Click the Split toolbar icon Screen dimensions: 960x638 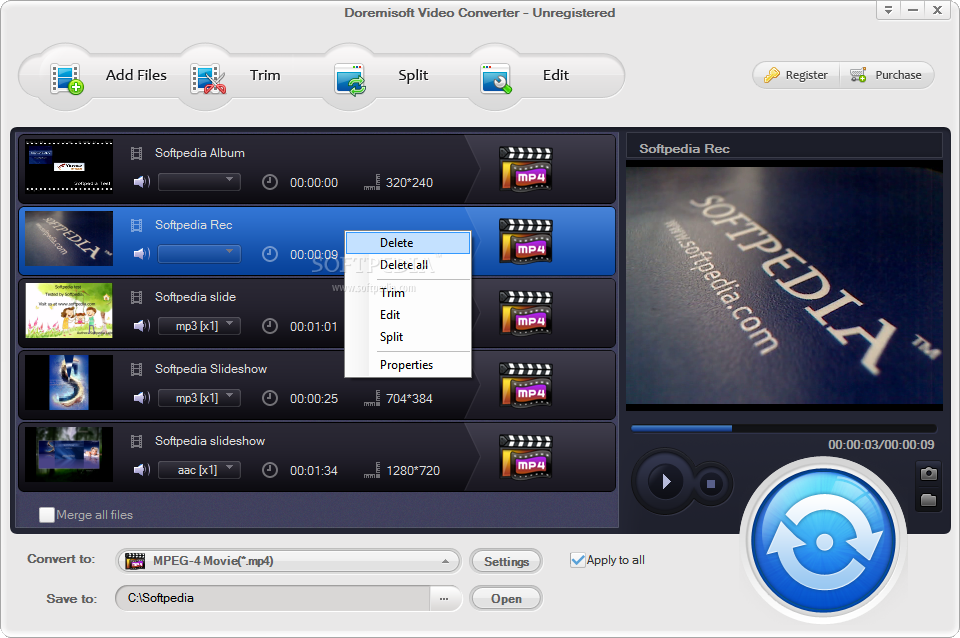point(350,80)
